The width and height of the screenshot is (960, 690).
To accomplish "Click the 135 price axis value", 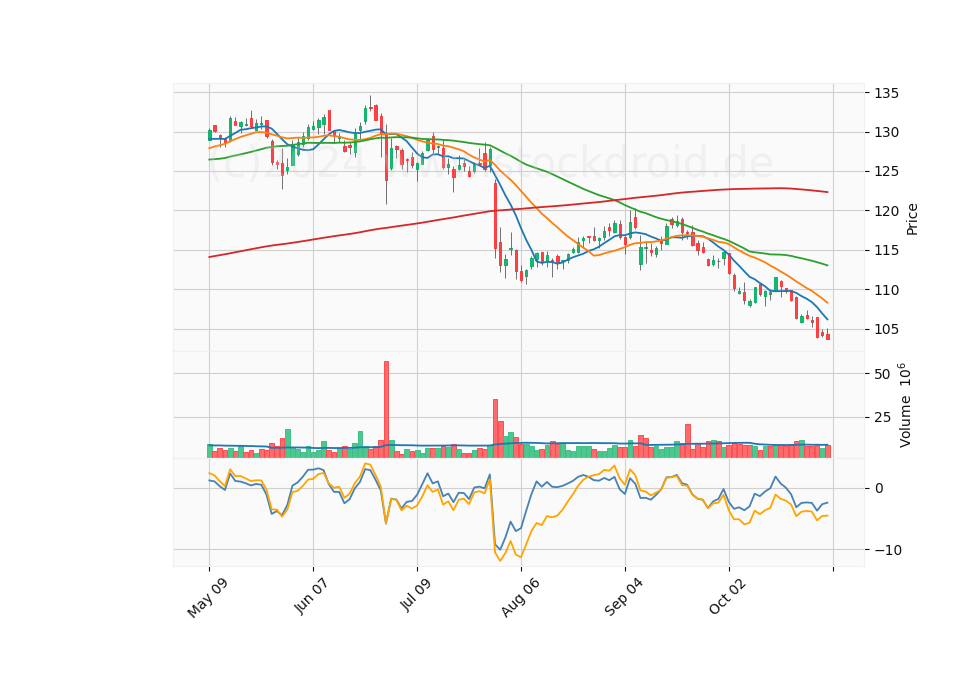I will (x=887, y=93).
